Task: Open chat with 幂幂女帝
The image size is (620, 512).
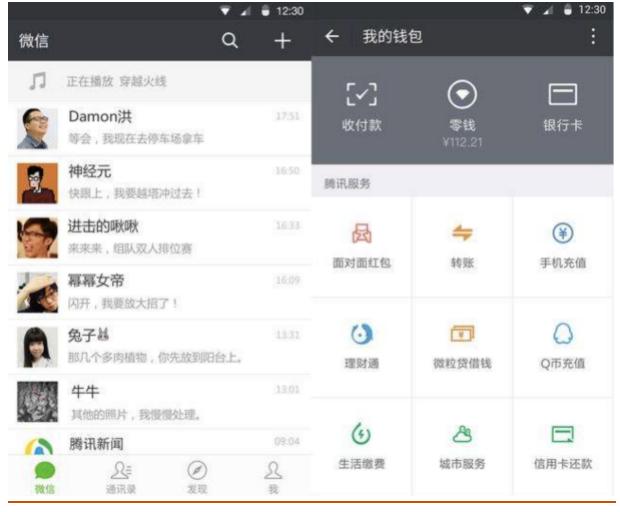Action: pos(160,293)
